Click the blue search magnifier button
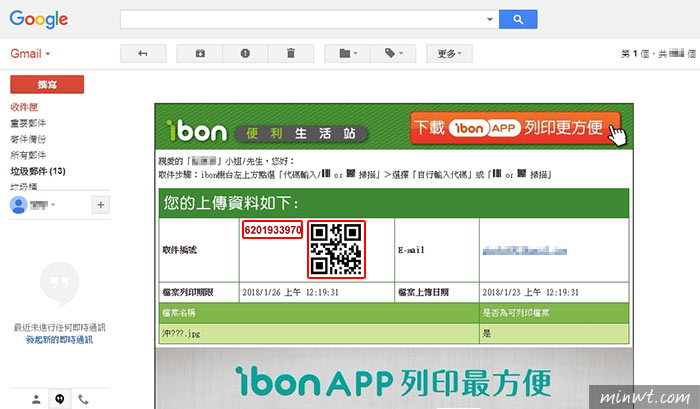This screenshot has width=700, height=409. tap(518, 19)
